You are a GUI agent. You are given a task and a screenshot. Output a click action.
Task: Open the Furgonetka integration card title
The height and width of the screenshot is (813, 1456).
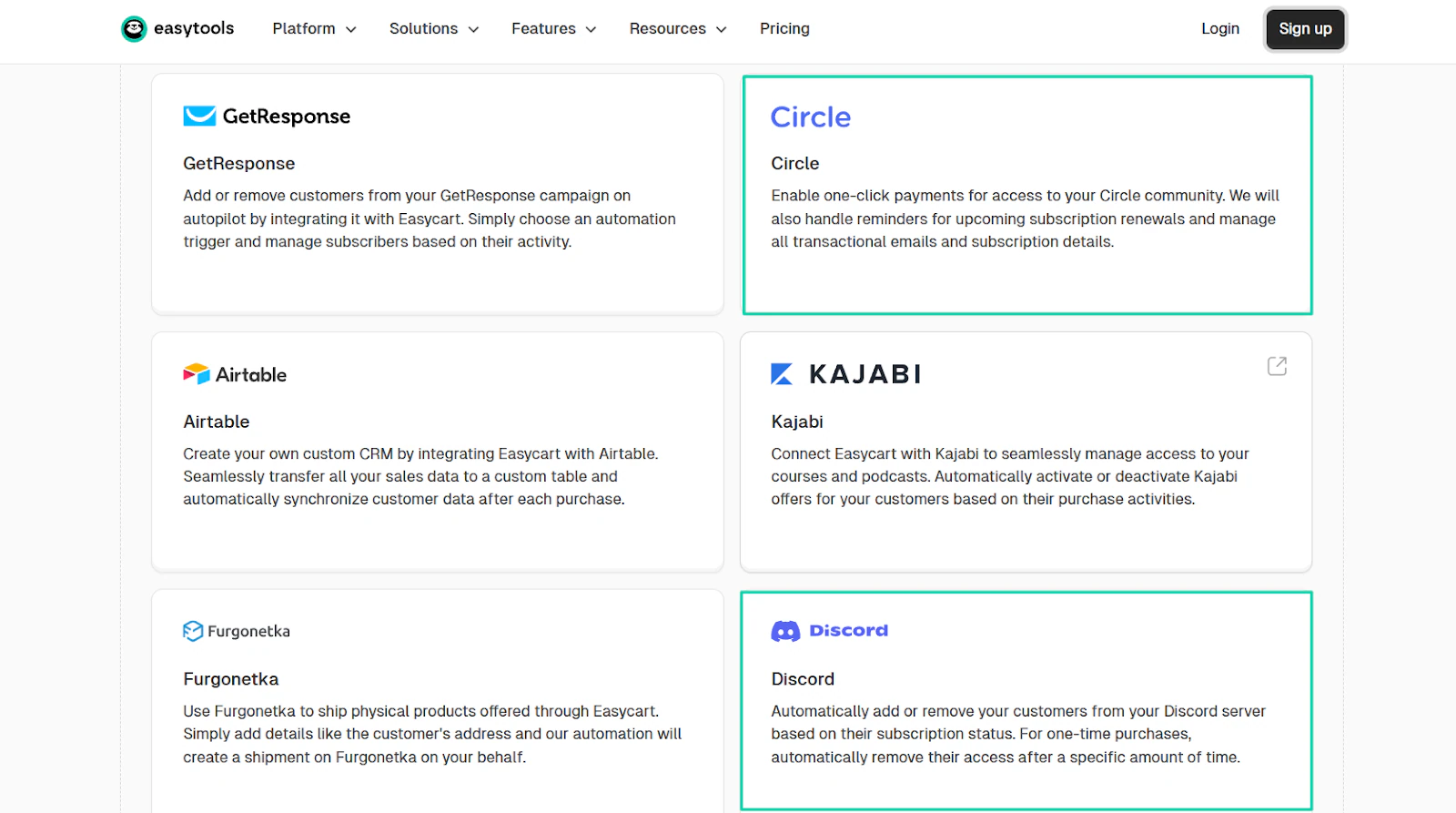pyautogui.click(x=230, y=679)
